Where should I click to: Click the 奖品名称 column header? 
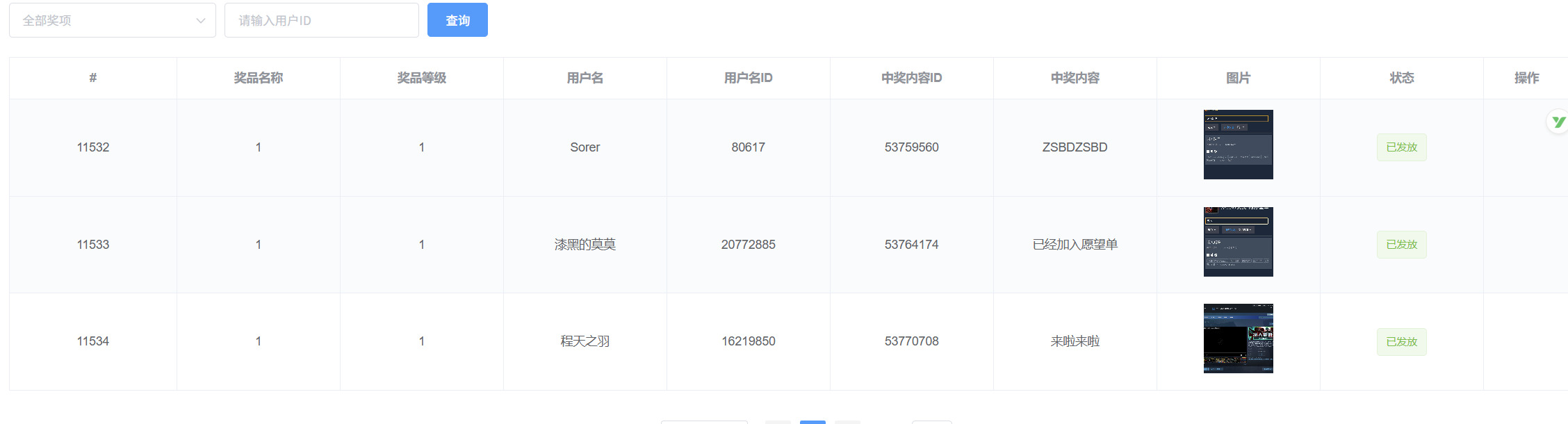258,78
